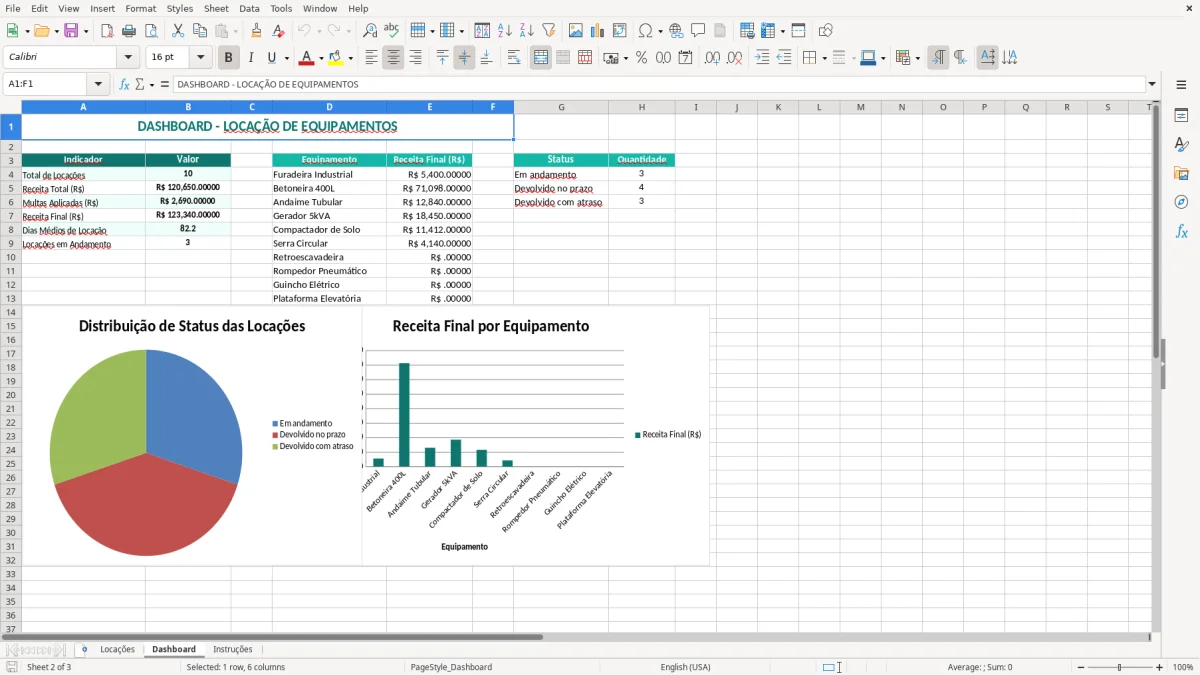Click the Font Color red swatch
The height and width of the screenshot is (675, 1200).
(306, 58)
